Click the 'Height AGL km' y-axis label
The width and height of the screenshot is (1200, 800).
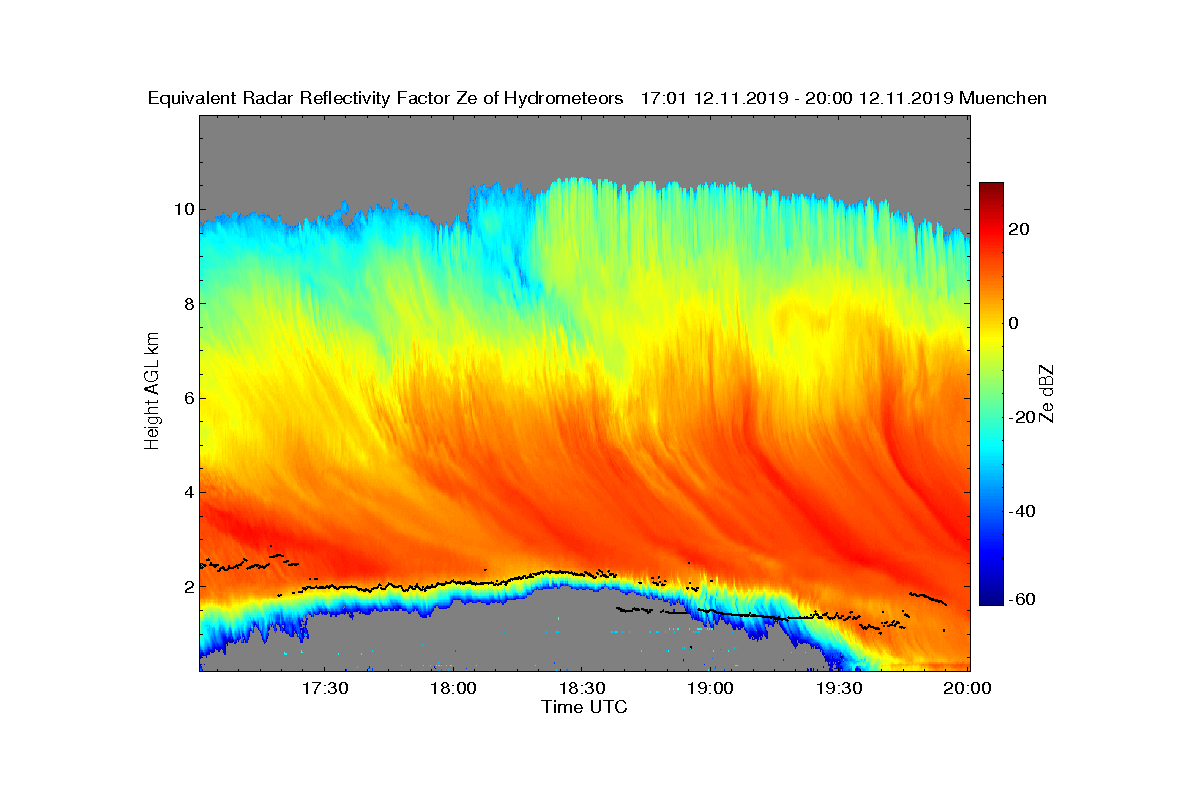pos(152,393)
